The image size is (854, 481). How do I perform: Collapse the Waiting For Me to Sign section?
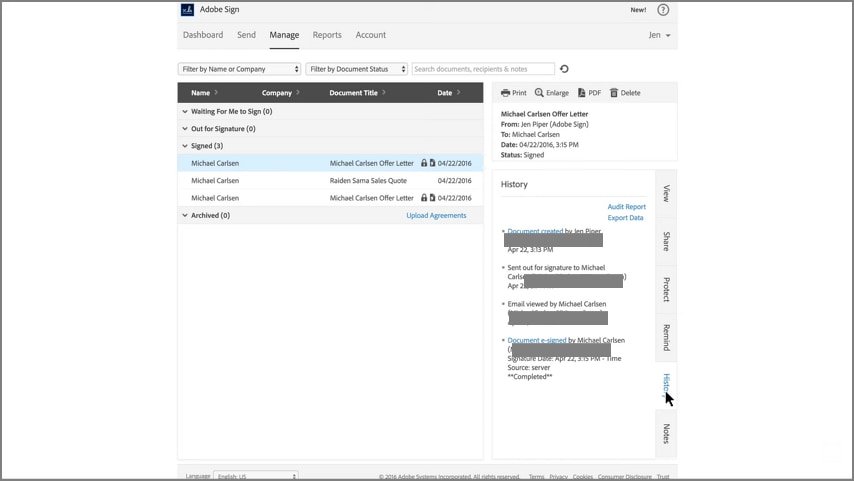(185, 112)
